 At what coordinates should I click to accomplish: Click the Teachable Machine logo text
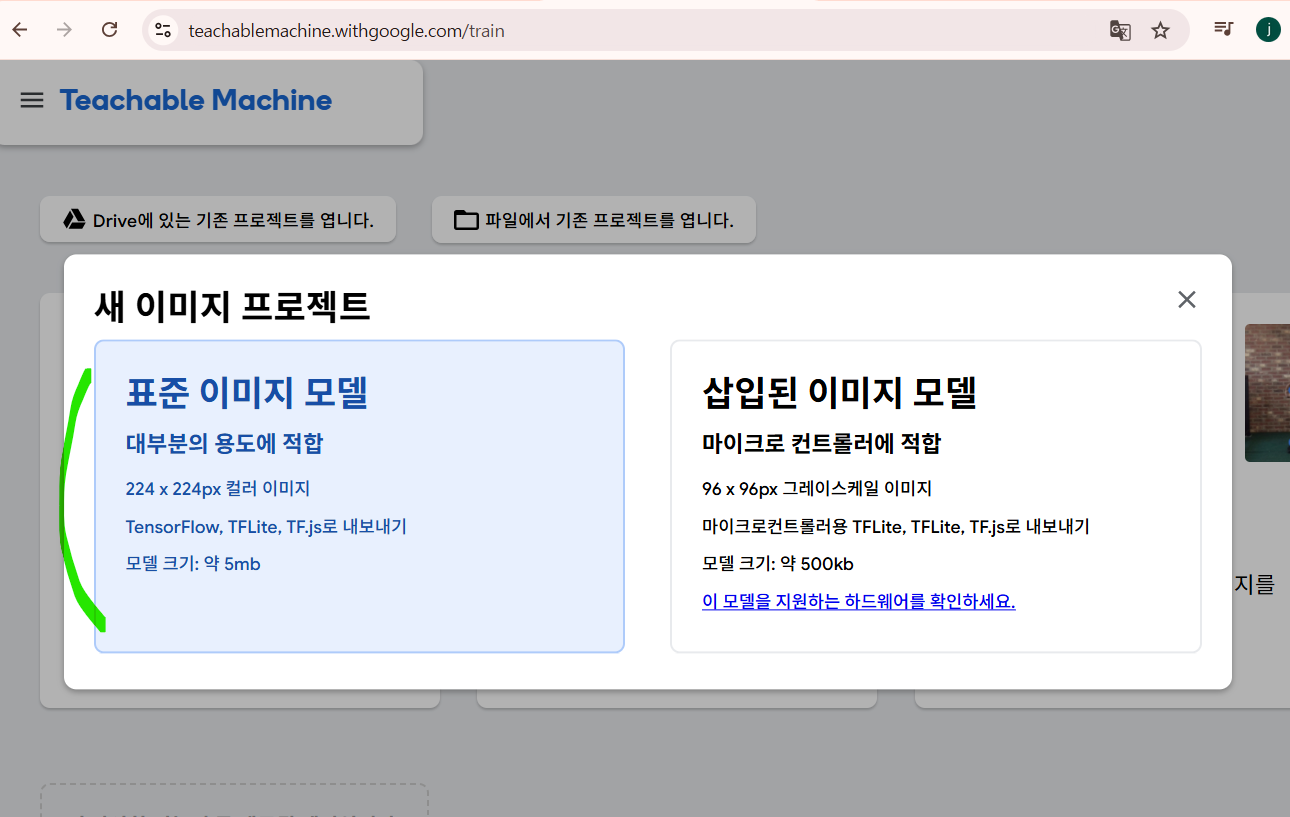coord(196,100)
